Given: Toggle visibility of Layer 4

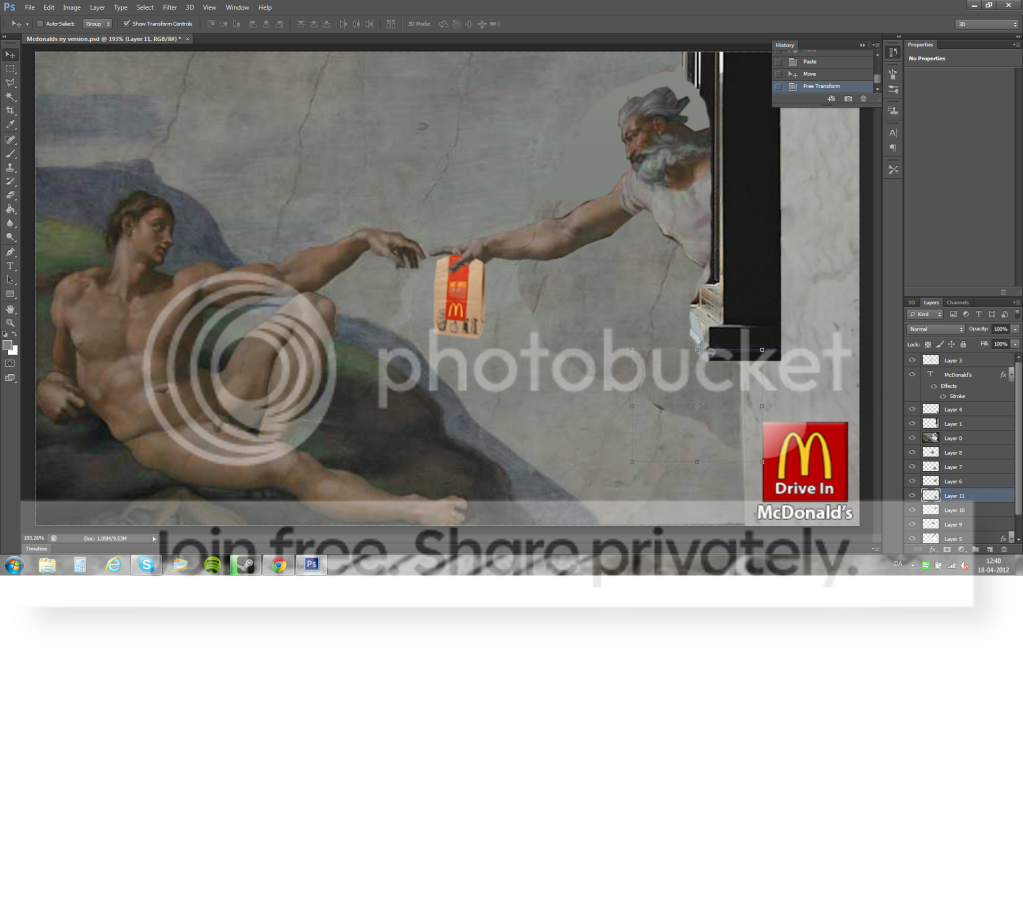Looking at the screenshot, I should pos(912,410).
